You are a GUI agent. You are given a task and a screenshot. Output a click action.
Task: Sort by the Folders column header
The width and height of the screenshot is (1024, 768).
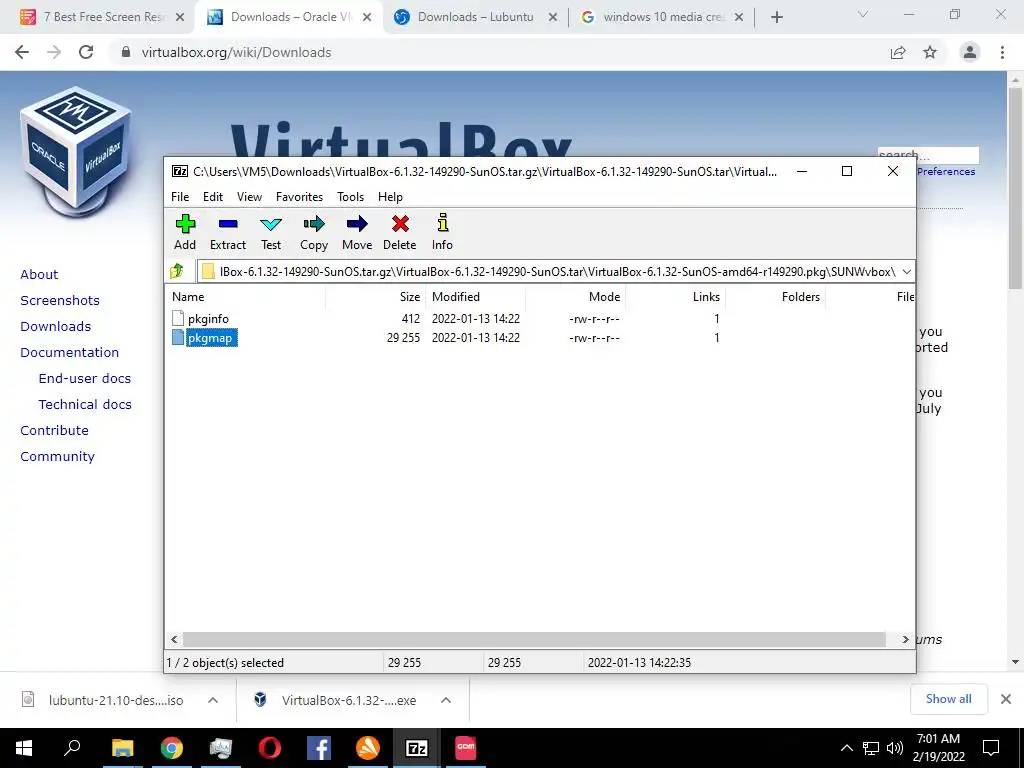click(775, 296)
